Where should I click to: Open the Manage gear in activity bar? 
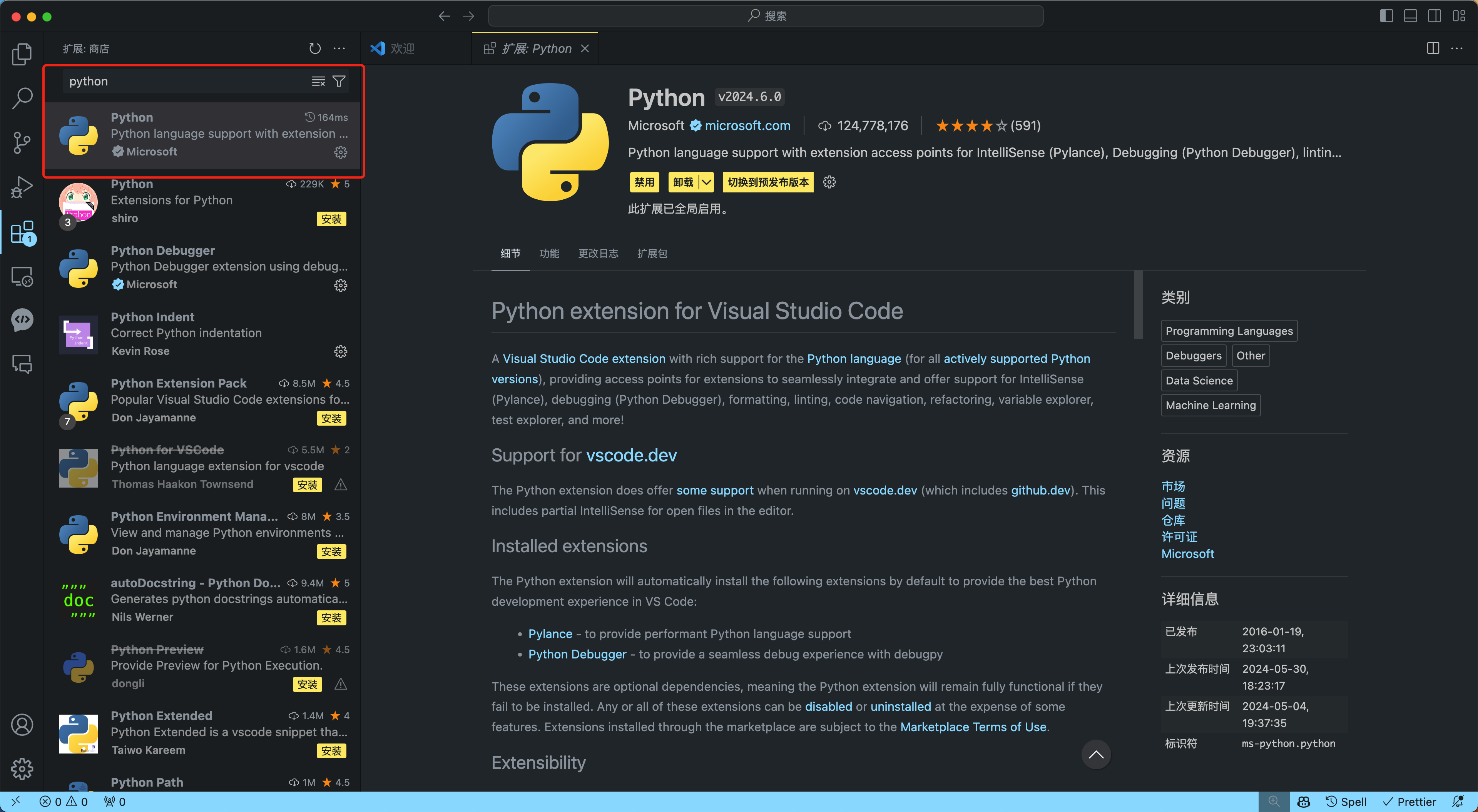pos(22,769)
